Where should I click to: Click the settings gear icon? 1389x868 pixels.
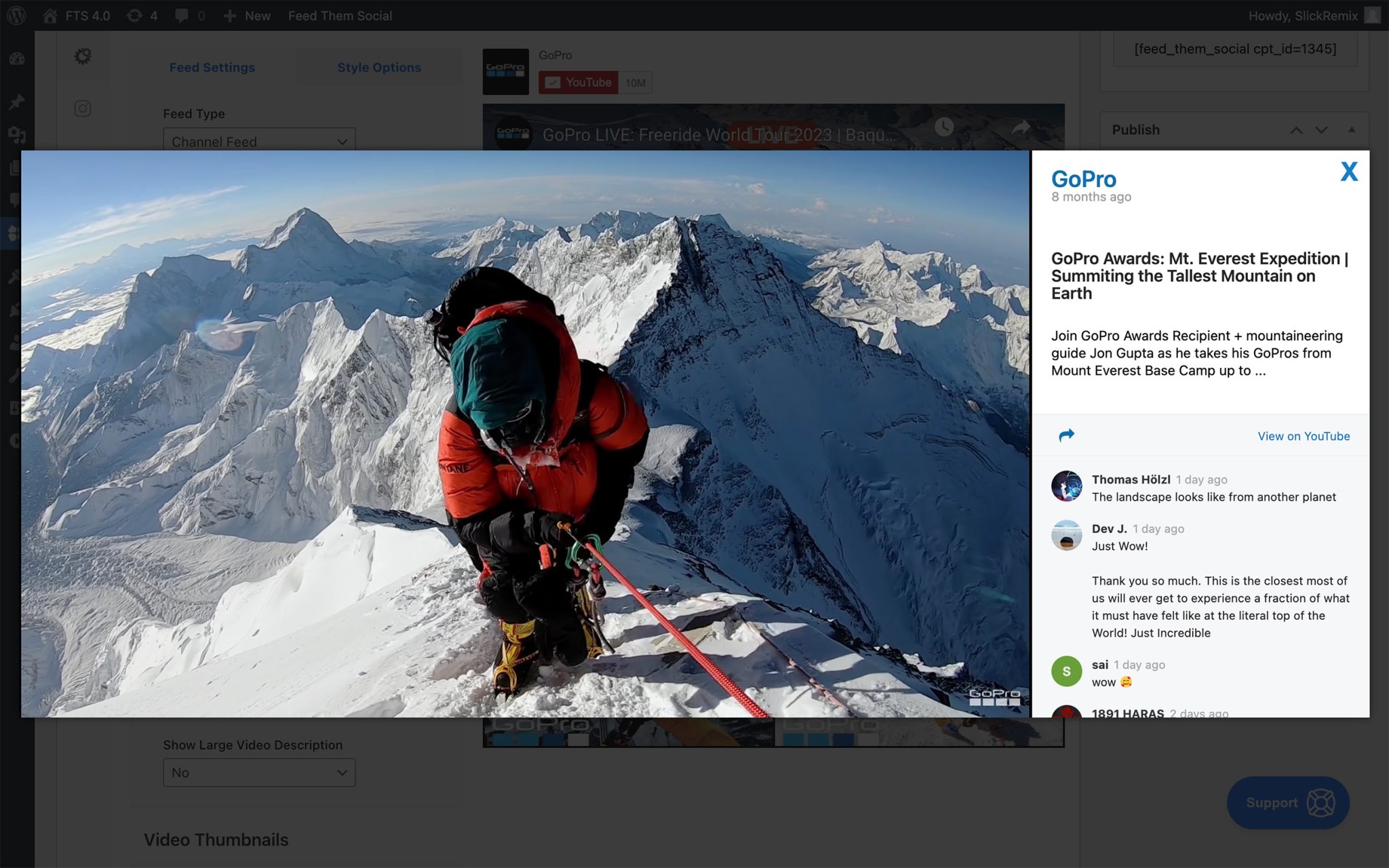tap(83, 56)
